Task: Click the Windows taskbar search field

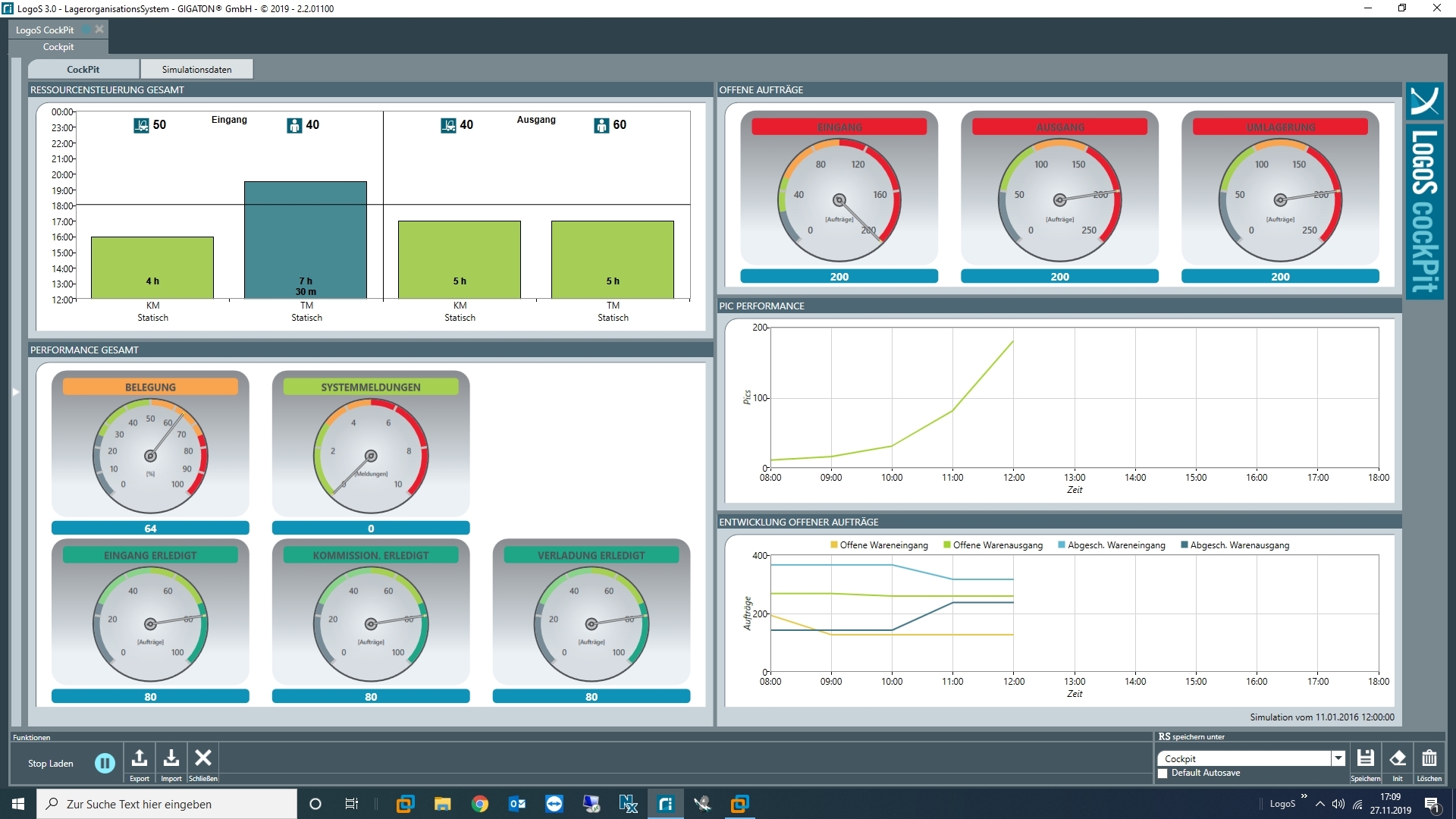Action: tap(167, 804)
